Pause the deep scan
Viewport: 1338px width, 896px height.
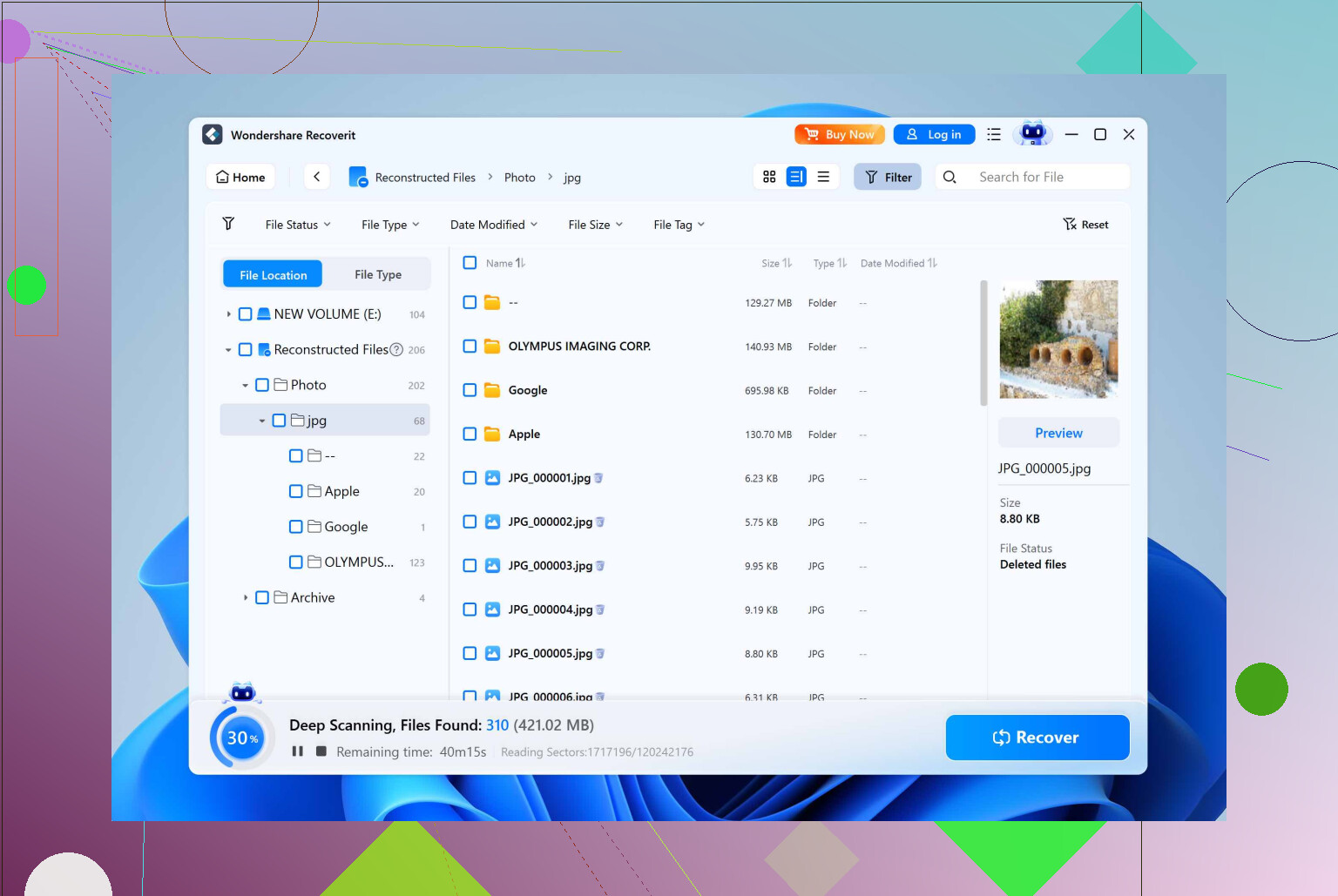[297, 751]
